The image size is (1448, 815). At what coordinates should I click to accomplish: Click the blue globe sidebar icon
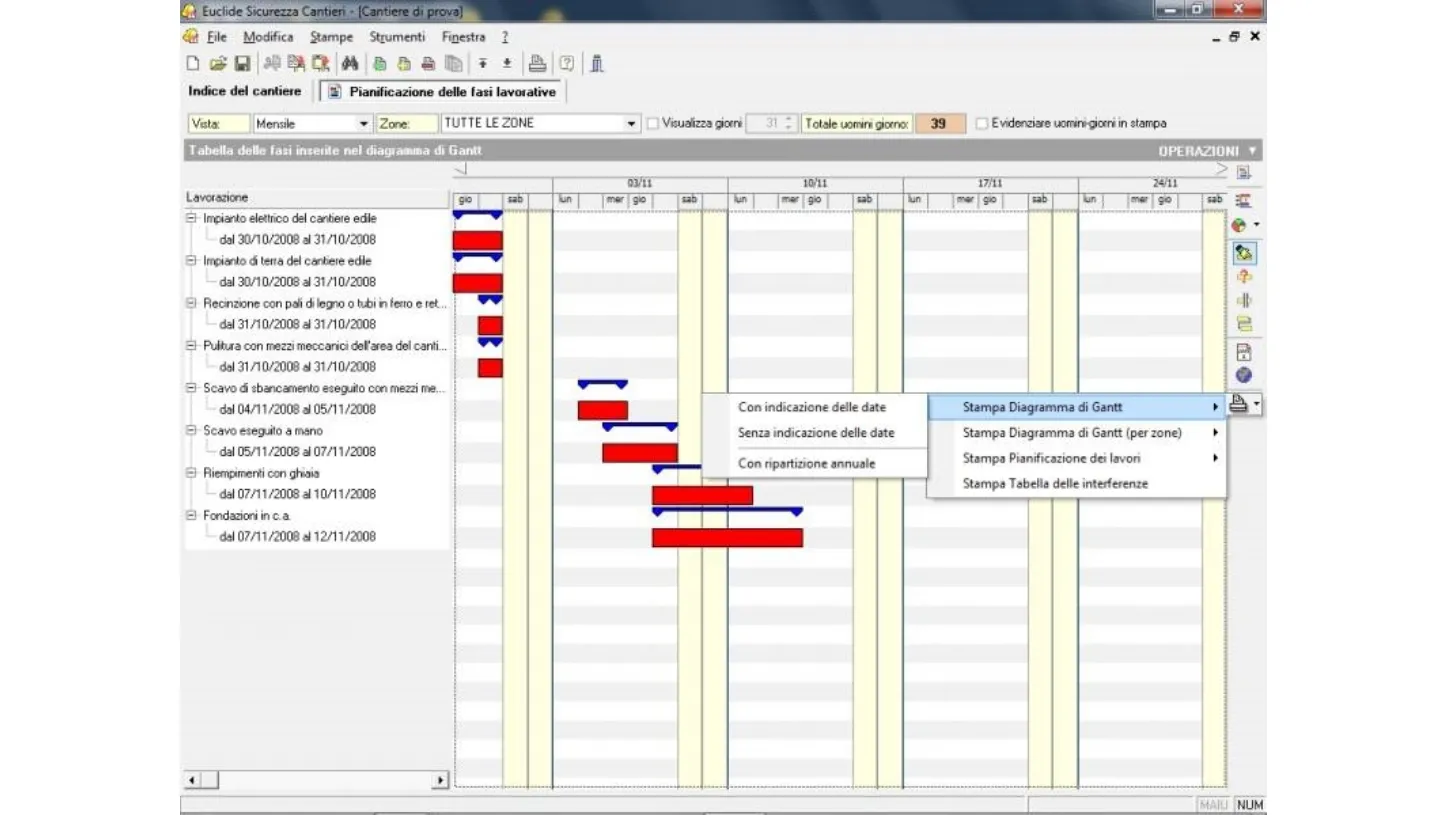click(1244, 375)
